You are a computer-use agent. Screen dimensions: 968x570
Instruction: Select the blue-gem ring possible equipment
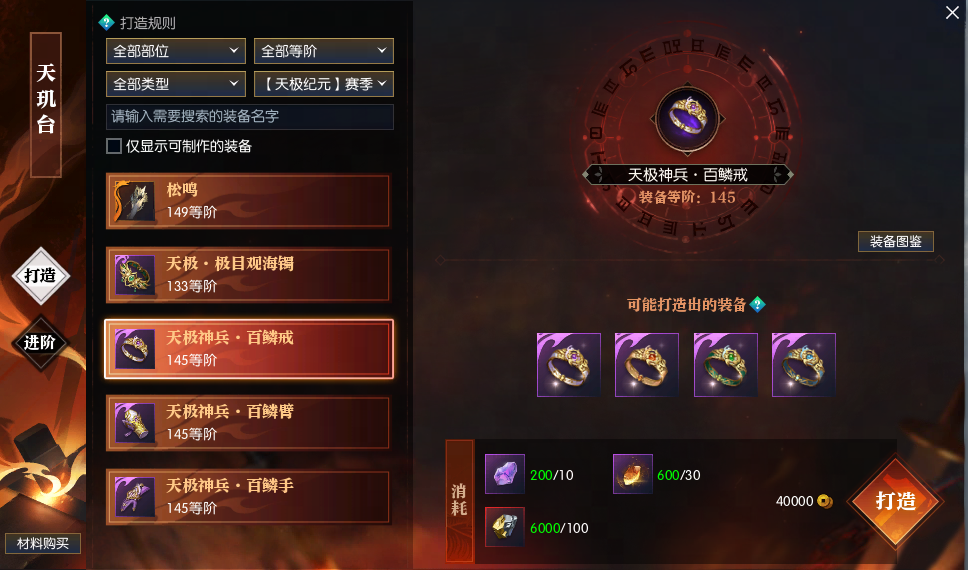[x=804, y=365]
